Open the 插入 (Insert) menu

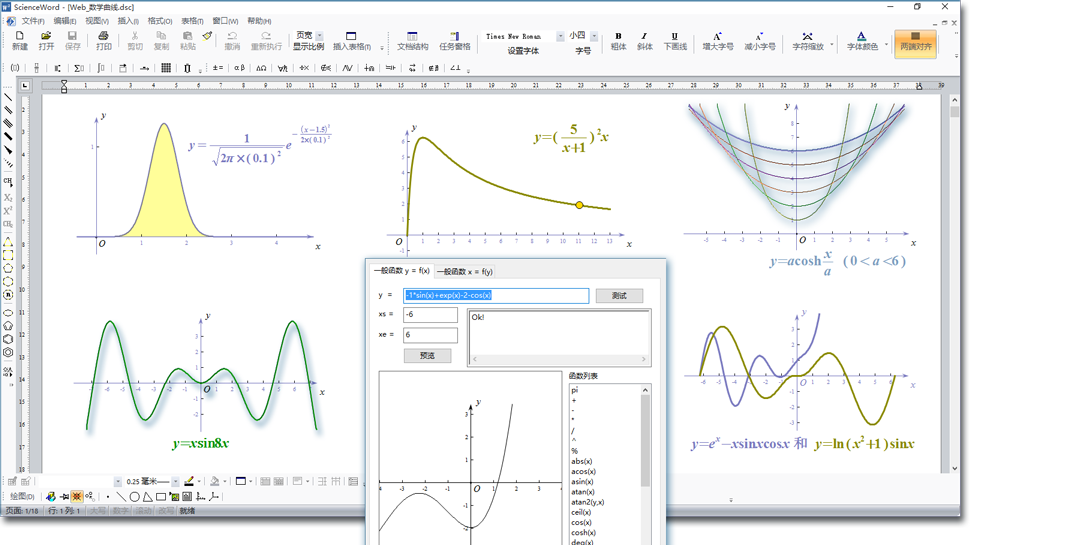128,20
